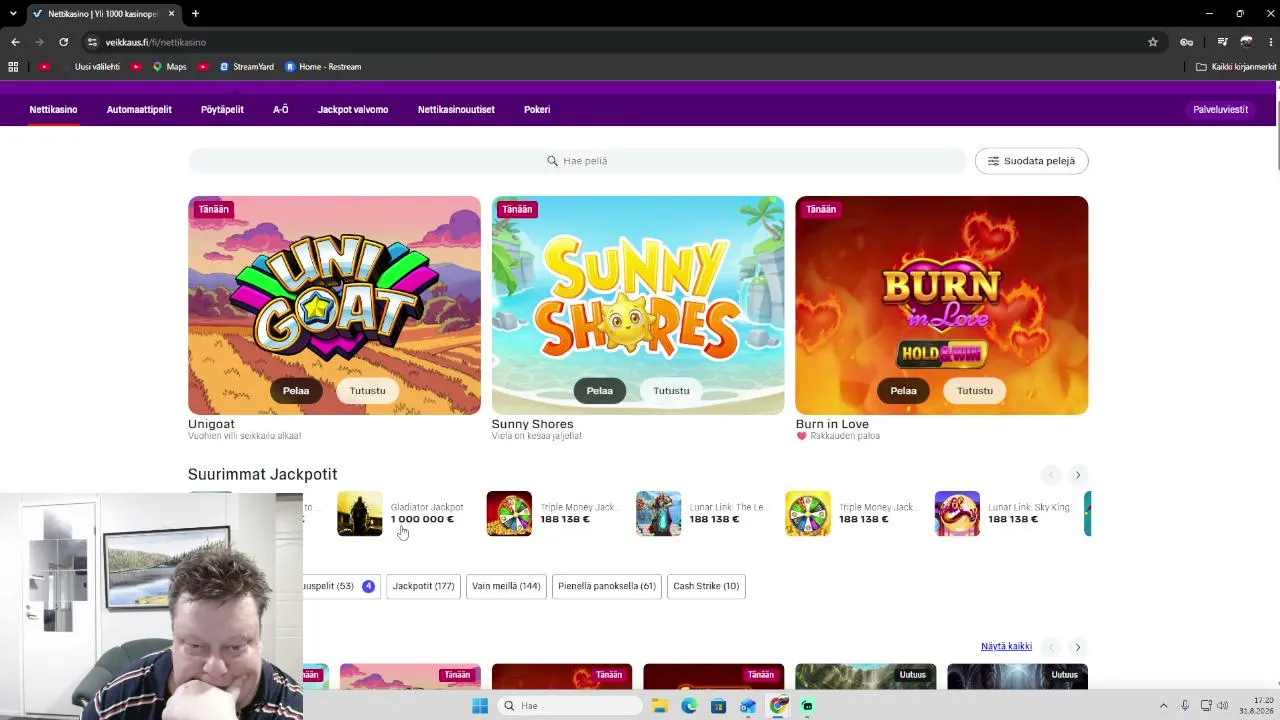The image size is (1280, 720).
Task: Open Nettikasinouutiset in the navigation
Action: tap(456, 110)
